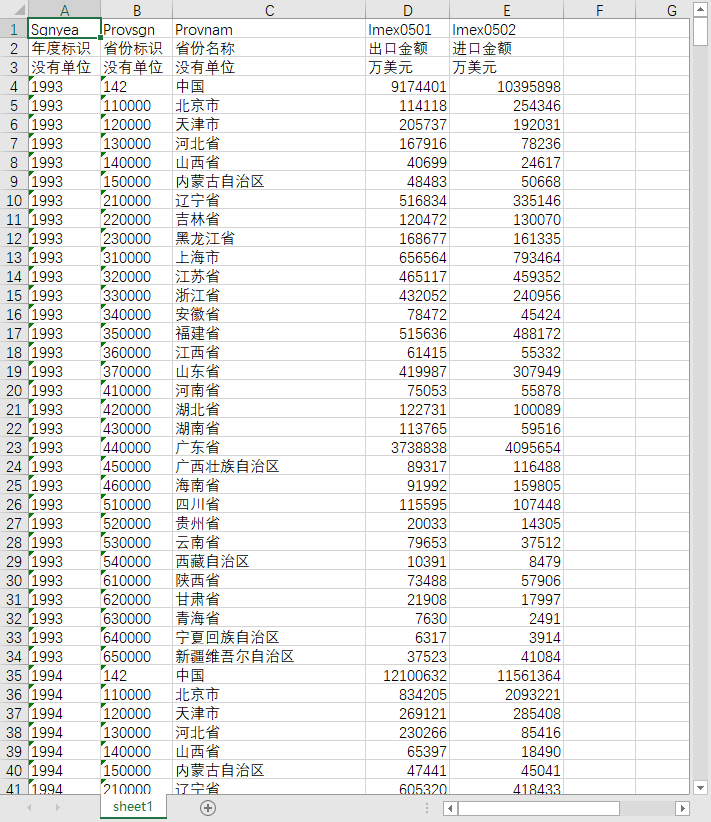
Task: Select cell containing Sgnyea
Action: 64,29
